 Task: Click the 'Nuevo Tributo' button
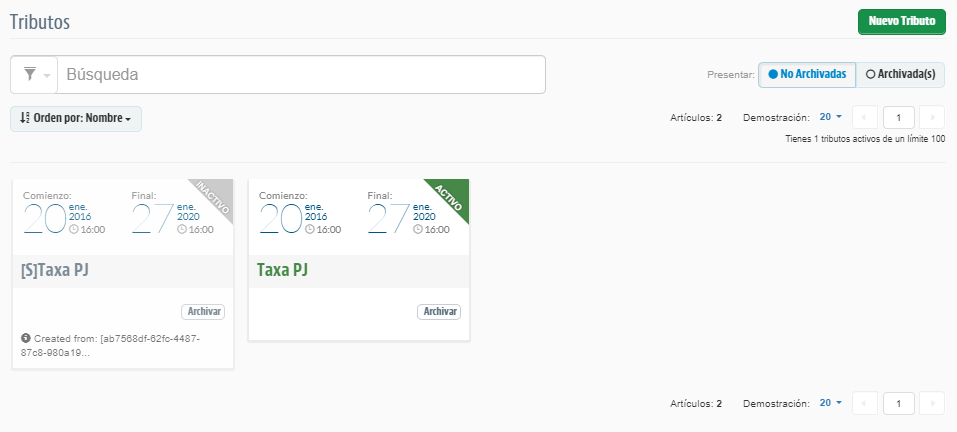point(901,21)
